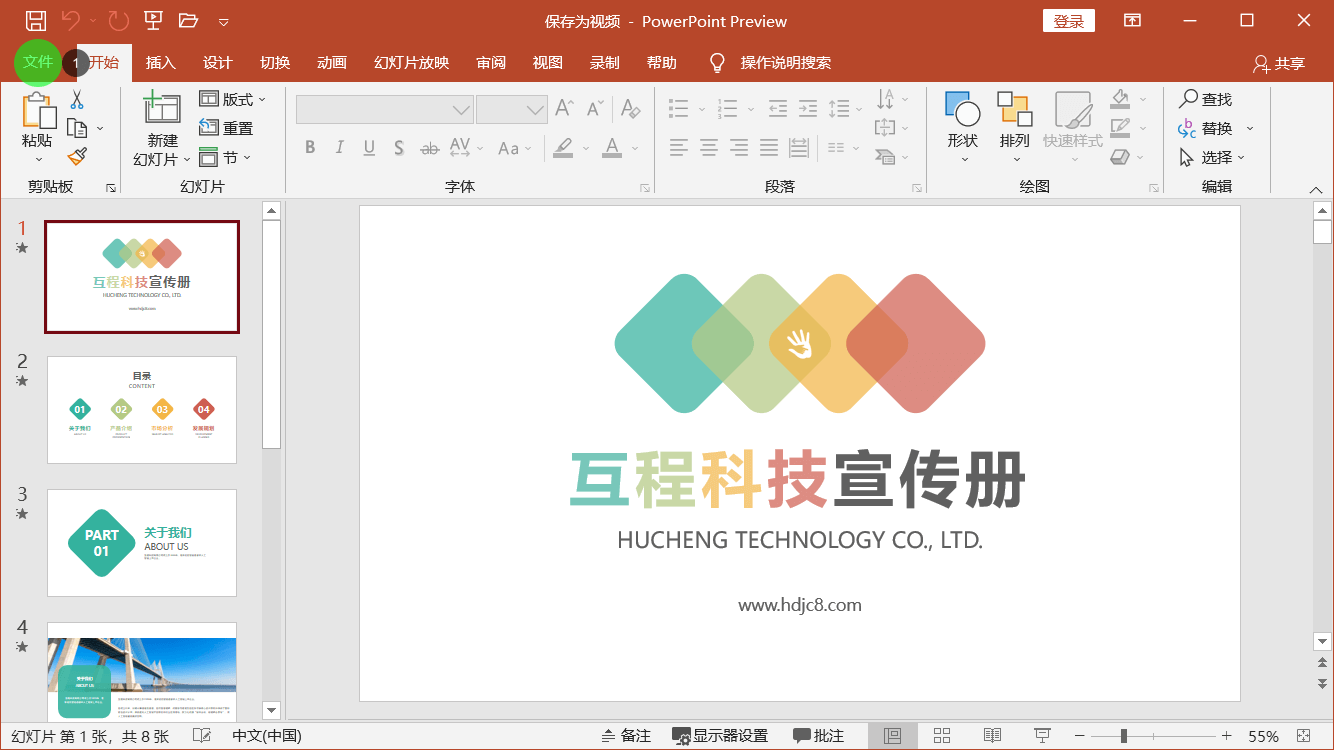1334x750 pixels.
Task: Click Shape Fill paint bucket icon
Action: click(1120, 99)
